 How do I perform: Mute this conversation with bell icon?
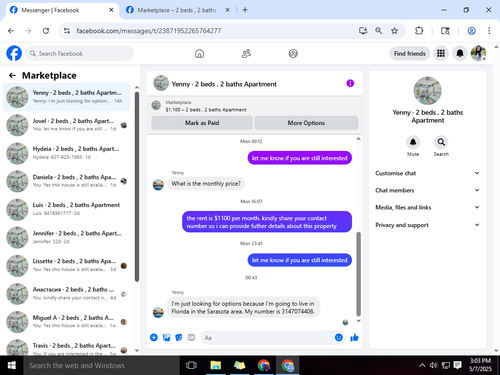click(x=413, y=142)
